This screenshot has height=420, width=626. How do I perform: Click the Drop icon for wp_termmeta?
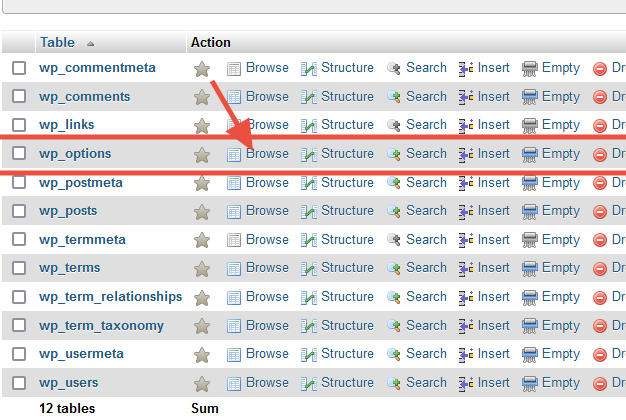(600, 240)
